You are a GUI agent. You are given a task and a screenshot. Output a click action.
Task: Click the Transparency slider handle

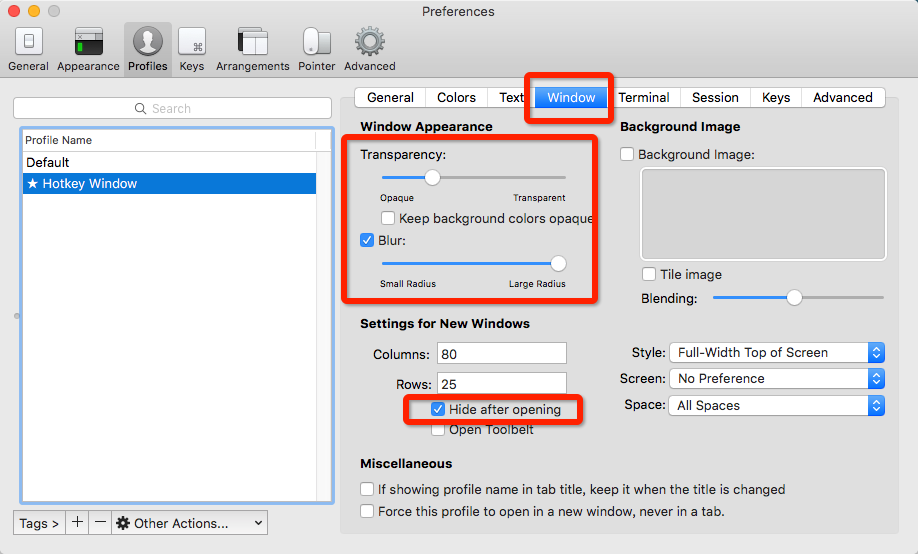432,177
